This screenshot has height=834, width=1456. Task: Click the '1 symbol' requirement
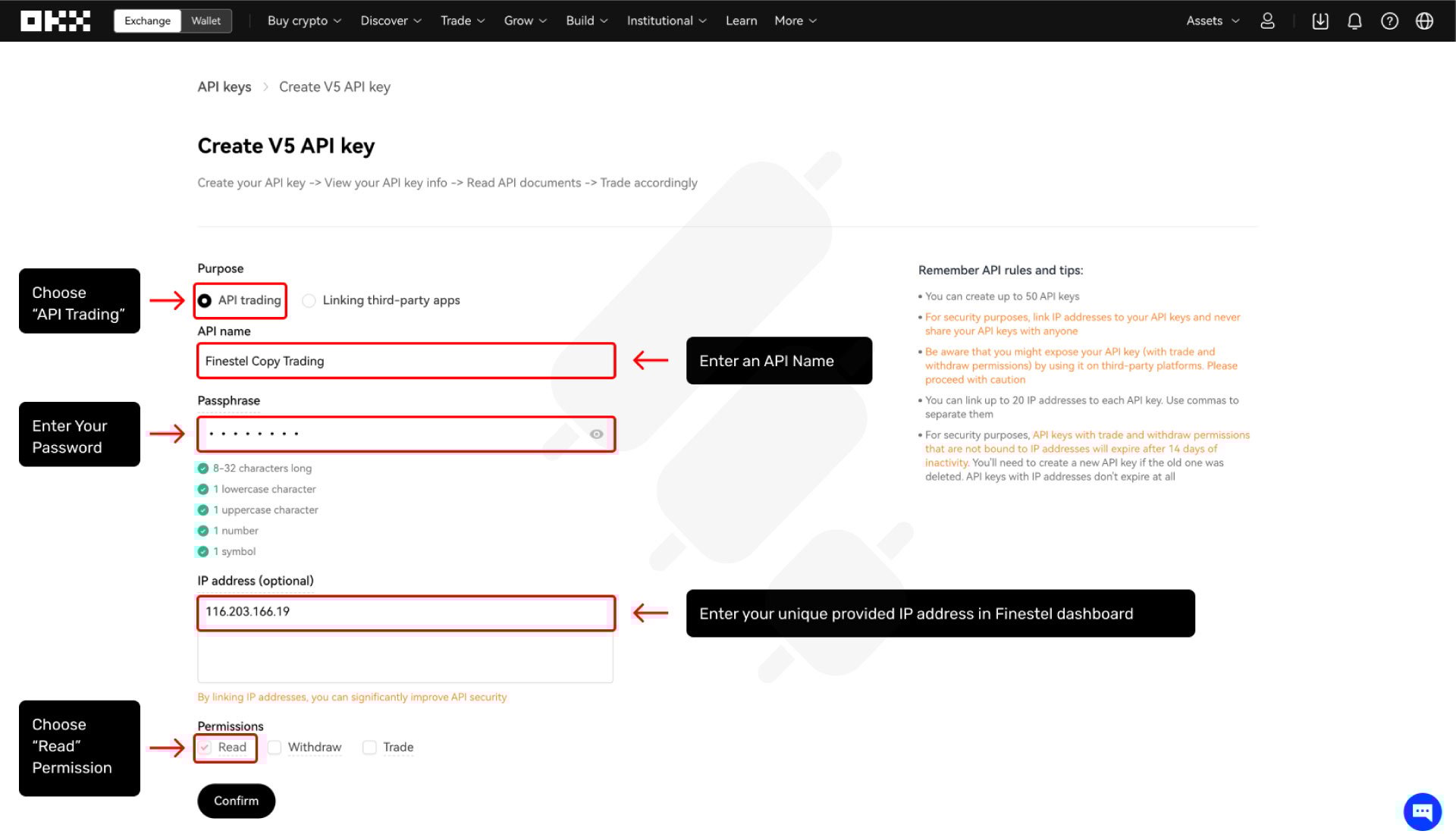click(x=234, y=551)
